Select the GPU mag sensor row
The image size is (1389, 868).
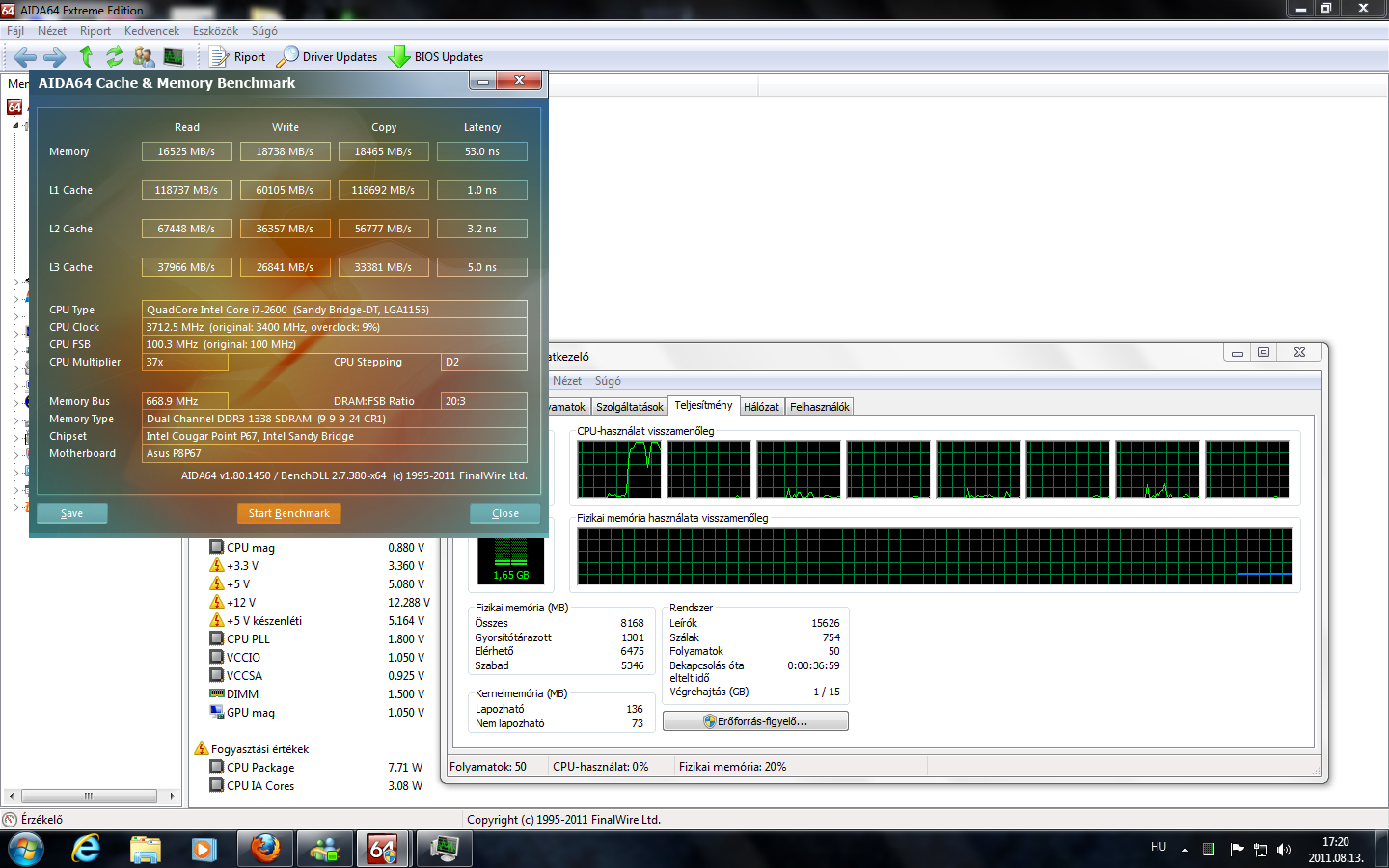[x=317, y=713]
